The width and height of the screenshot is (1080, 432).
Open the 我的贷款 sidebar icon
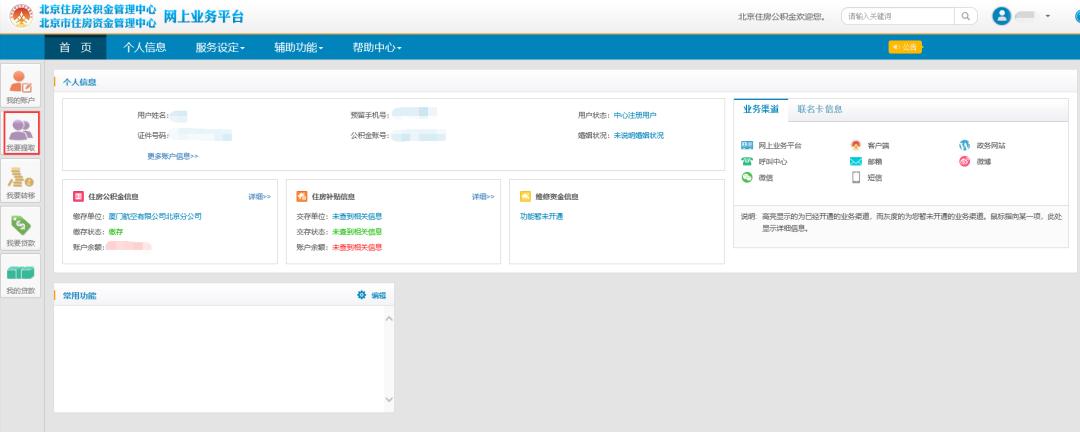click(x=21, y=276)
